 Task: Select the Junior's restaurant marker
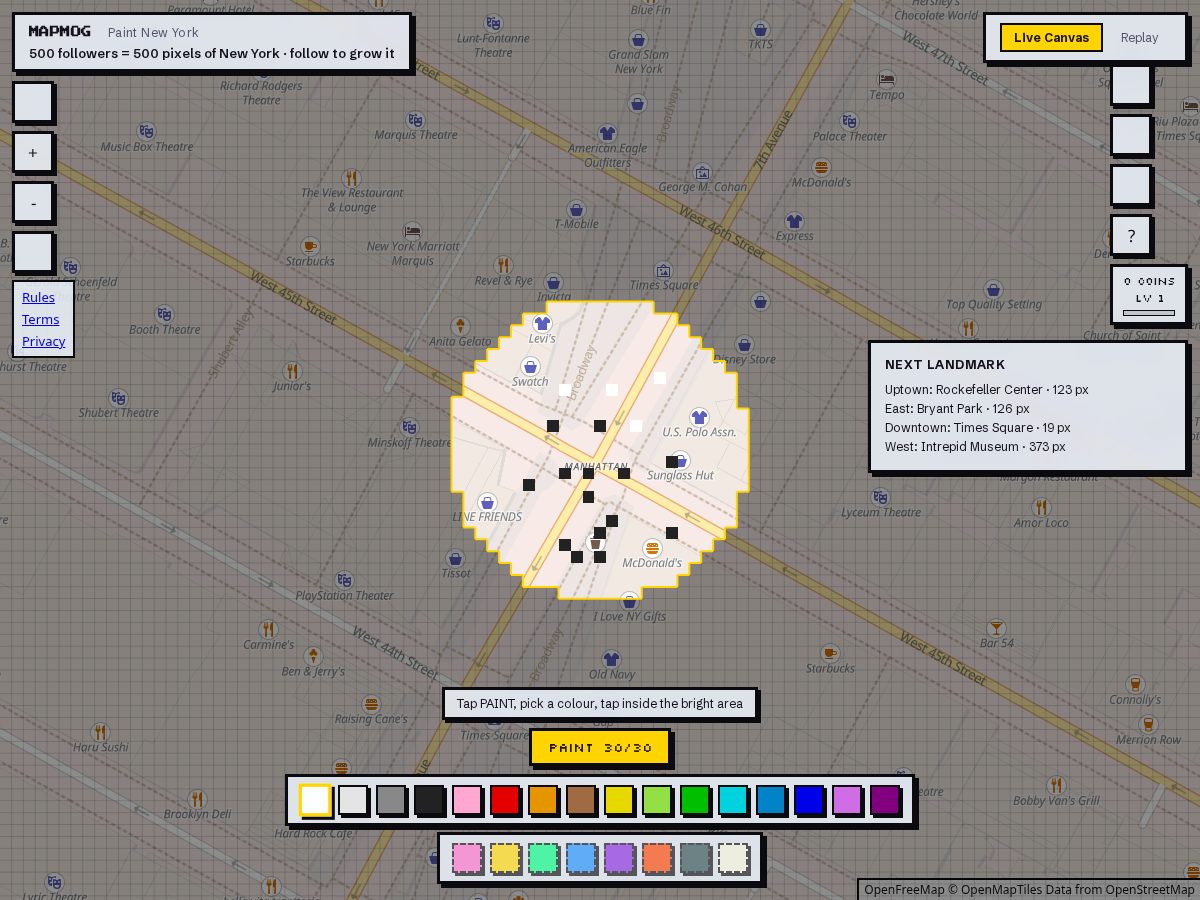[x=291, y=370]
